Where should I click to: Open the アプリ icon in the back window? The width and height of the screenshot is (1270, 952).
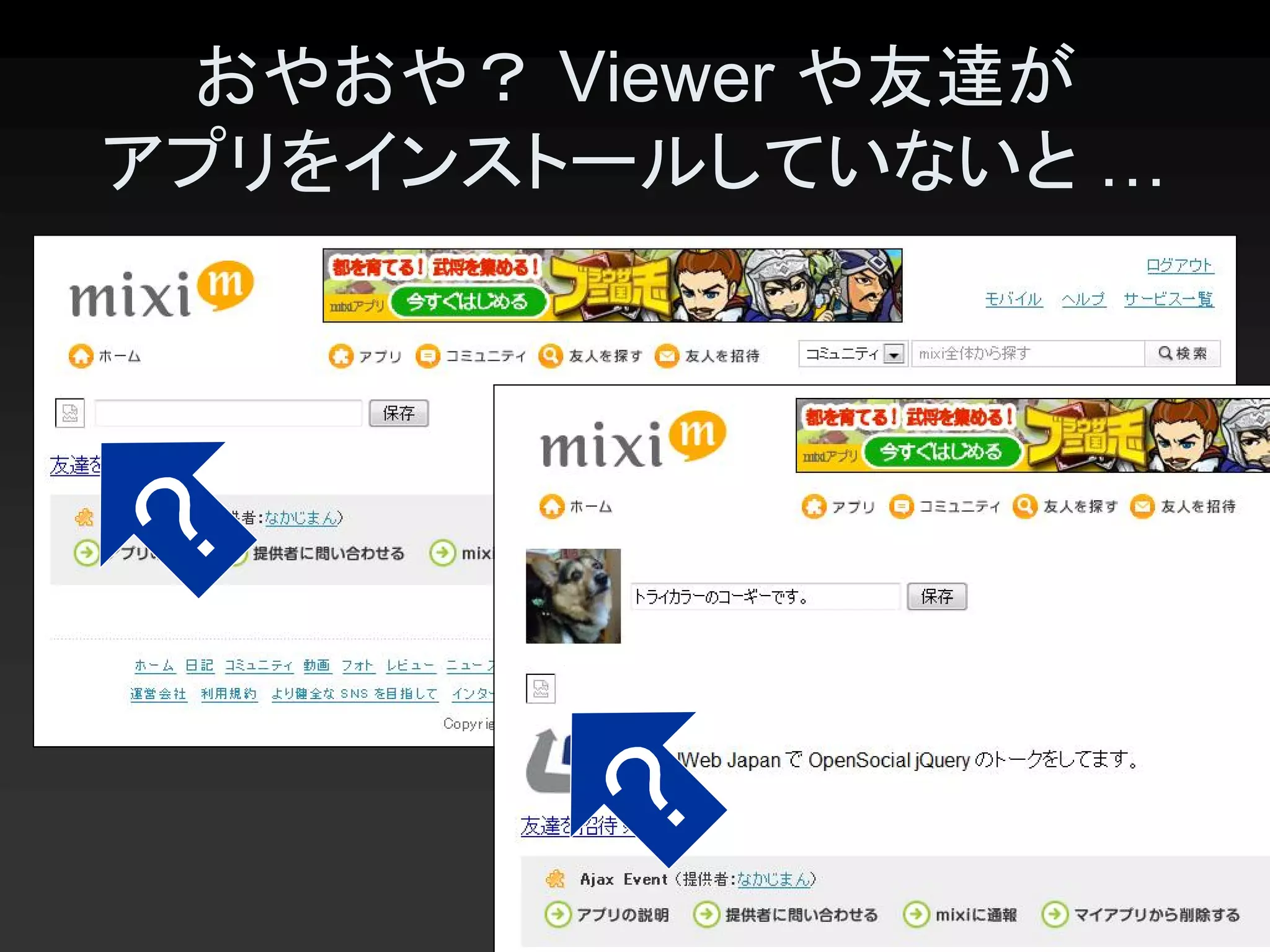[x=341, y=356]
